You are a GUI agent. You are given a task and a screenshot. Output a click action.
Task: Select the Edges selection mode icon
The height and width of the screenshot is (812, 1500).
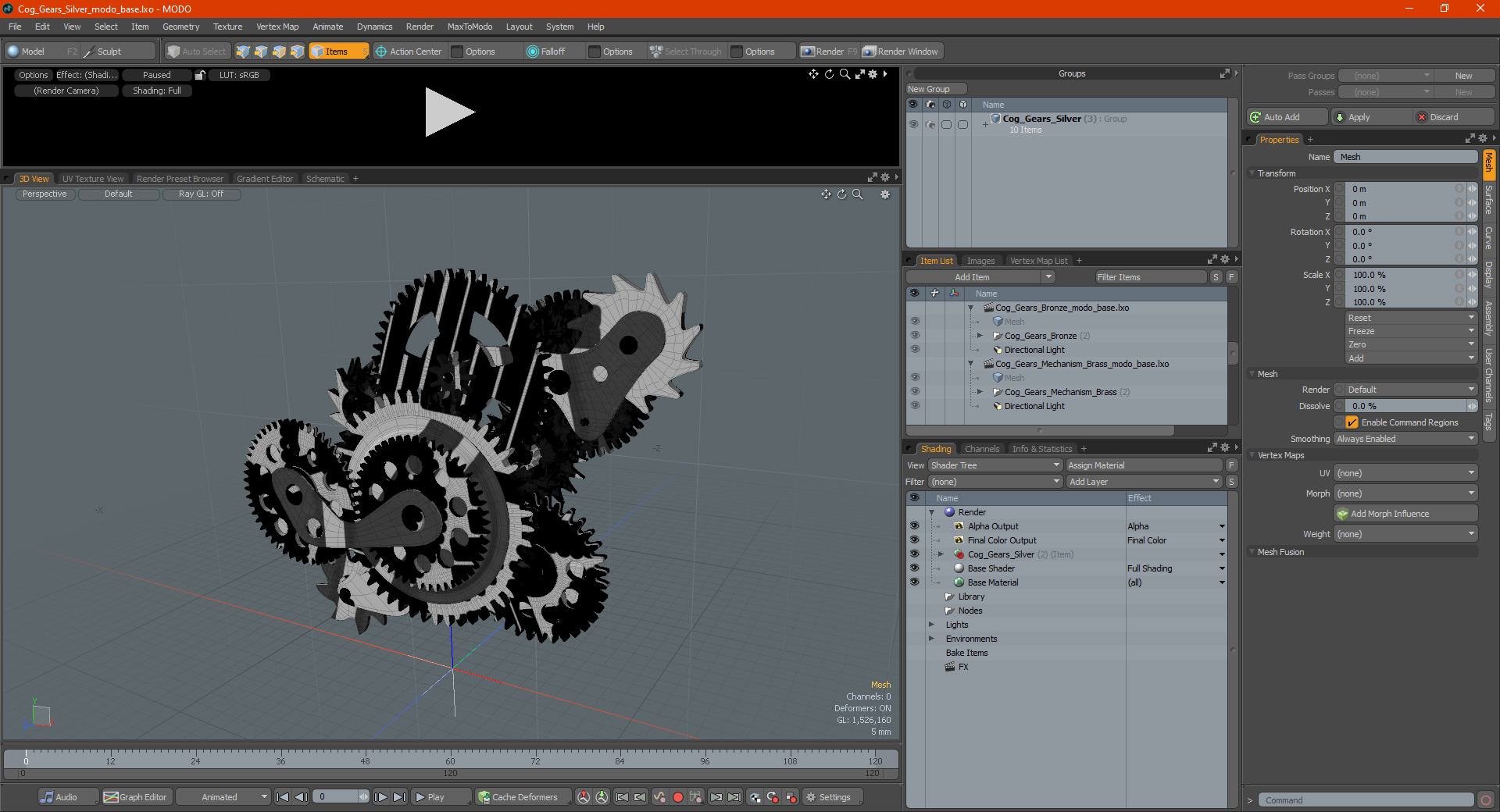click(x=261, y=52)
